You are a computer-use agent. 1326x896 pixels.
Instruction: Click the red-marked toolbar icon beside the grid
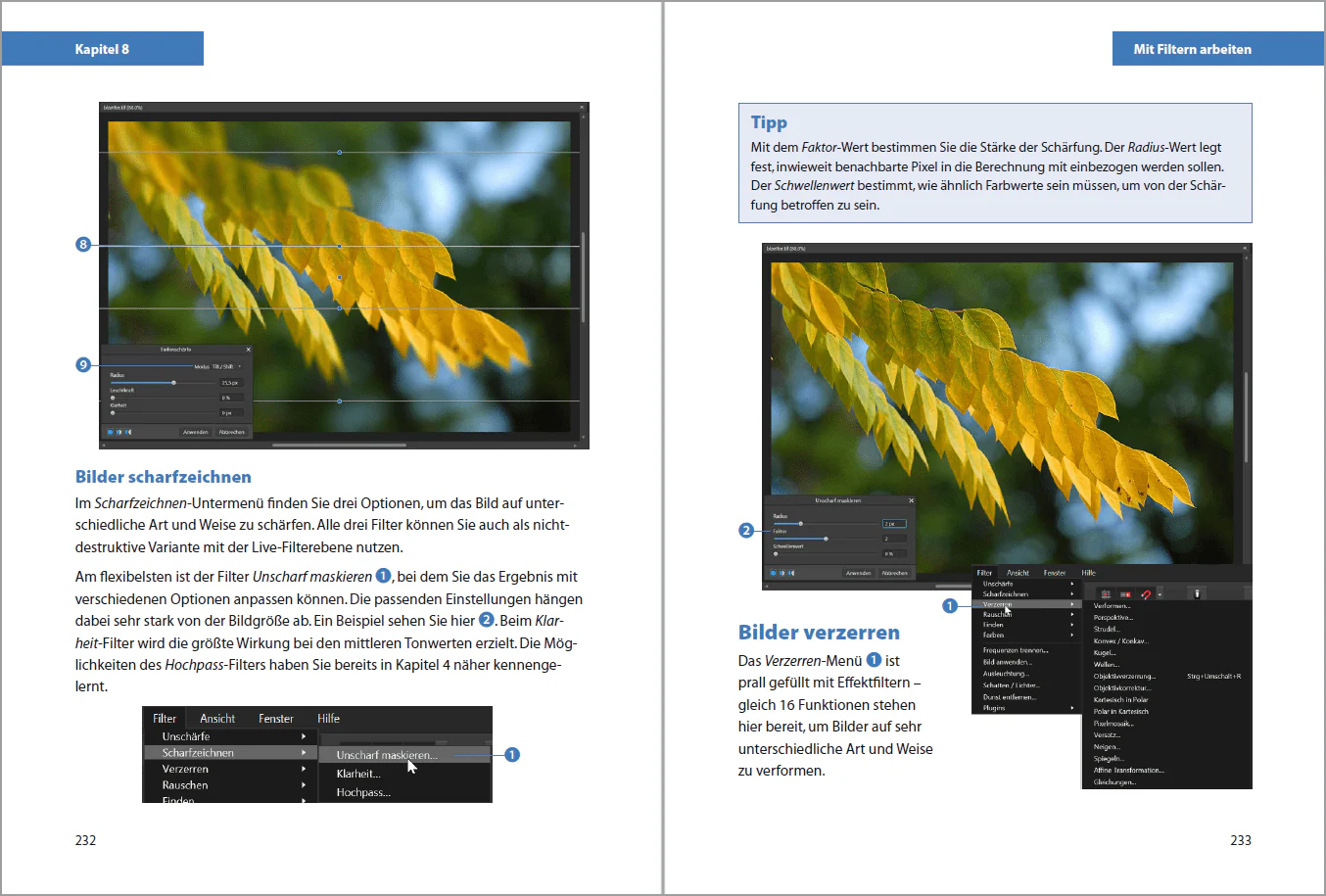[x=1125, y=594]
